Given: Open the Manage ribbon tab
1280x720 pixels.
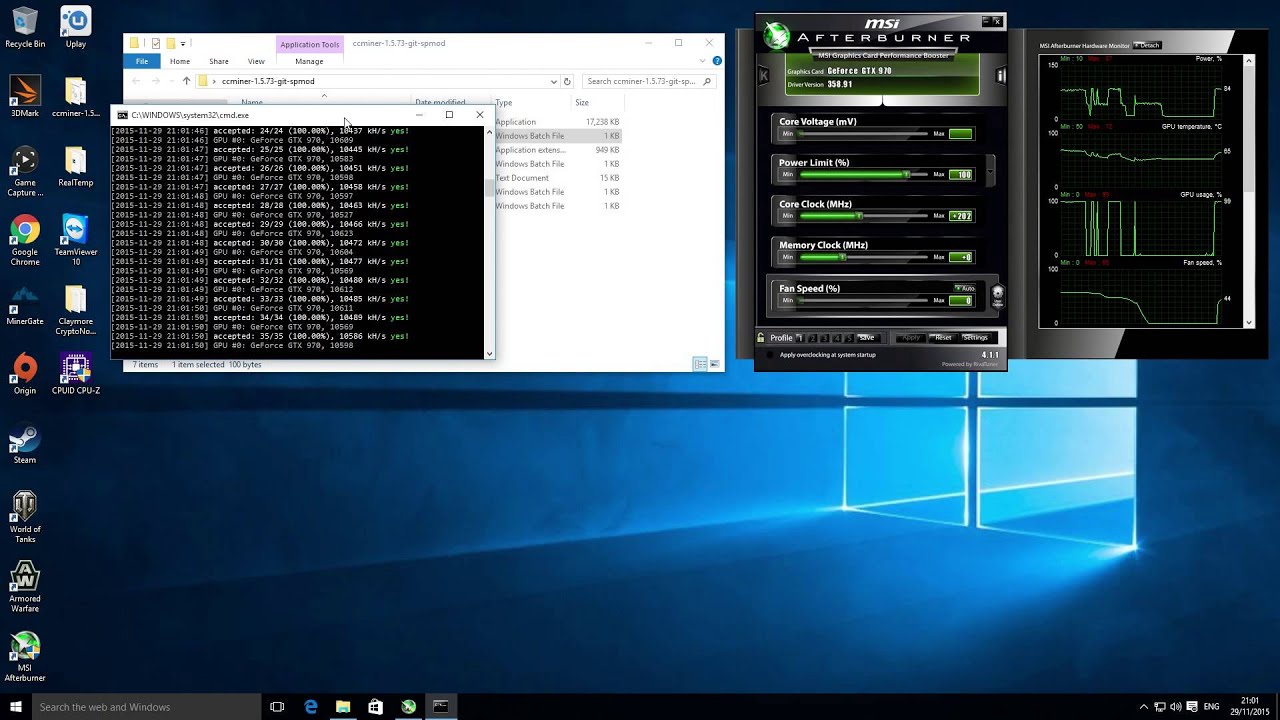Looking at the screenshot, I should click(x=309, y=61).
